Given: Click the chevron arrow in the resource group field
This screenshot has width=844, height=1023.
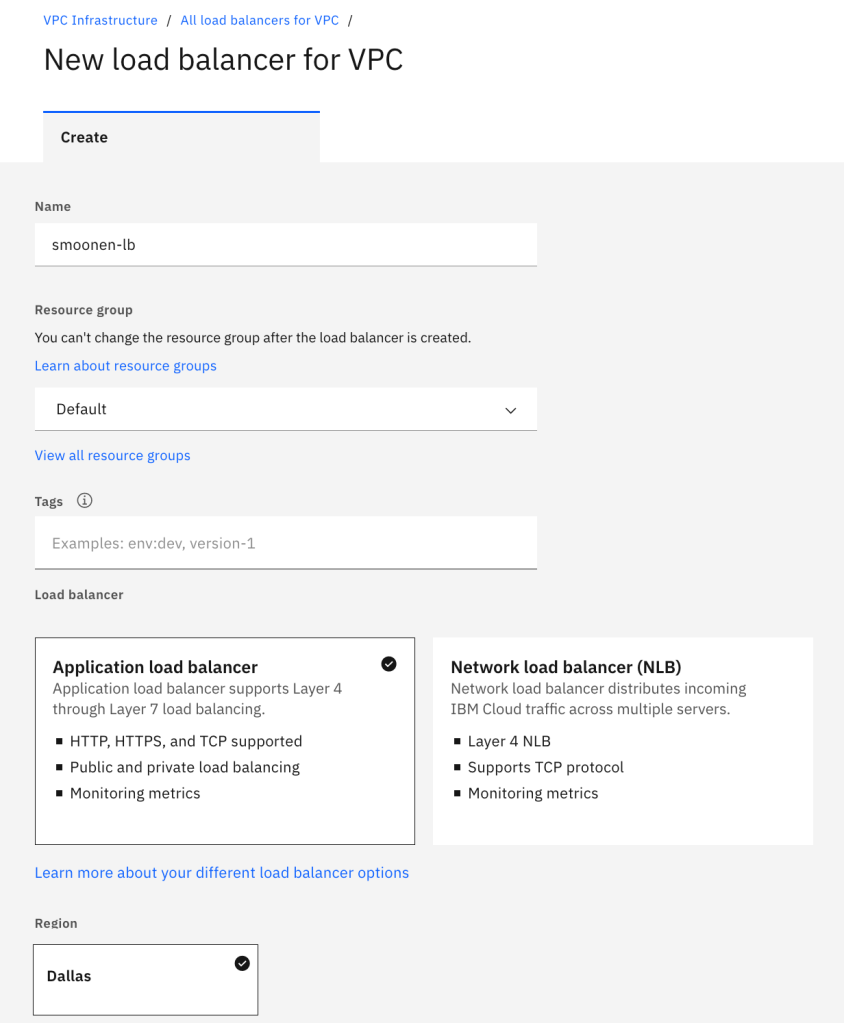Looking at the screenshot, I should (511, 410).
